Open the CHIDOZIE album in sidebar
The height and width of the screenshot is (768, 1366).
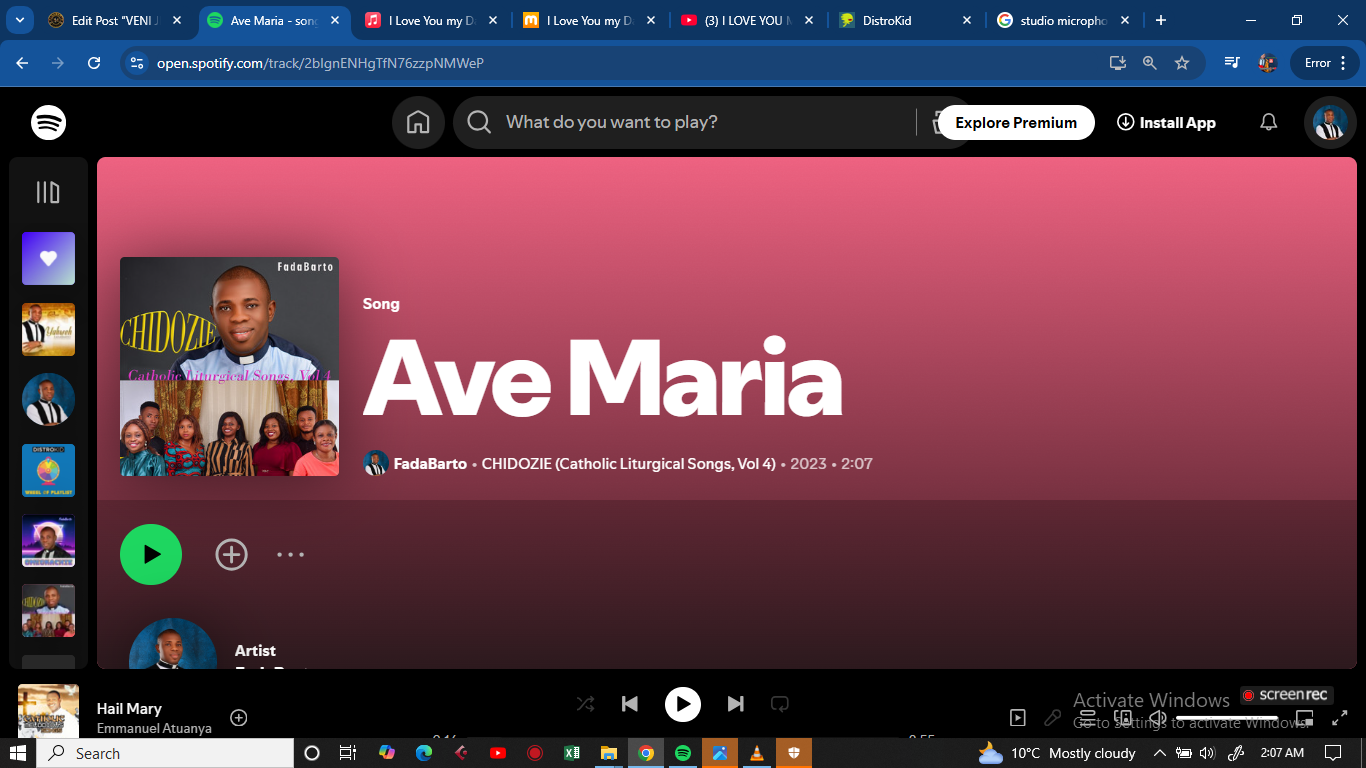48,612
